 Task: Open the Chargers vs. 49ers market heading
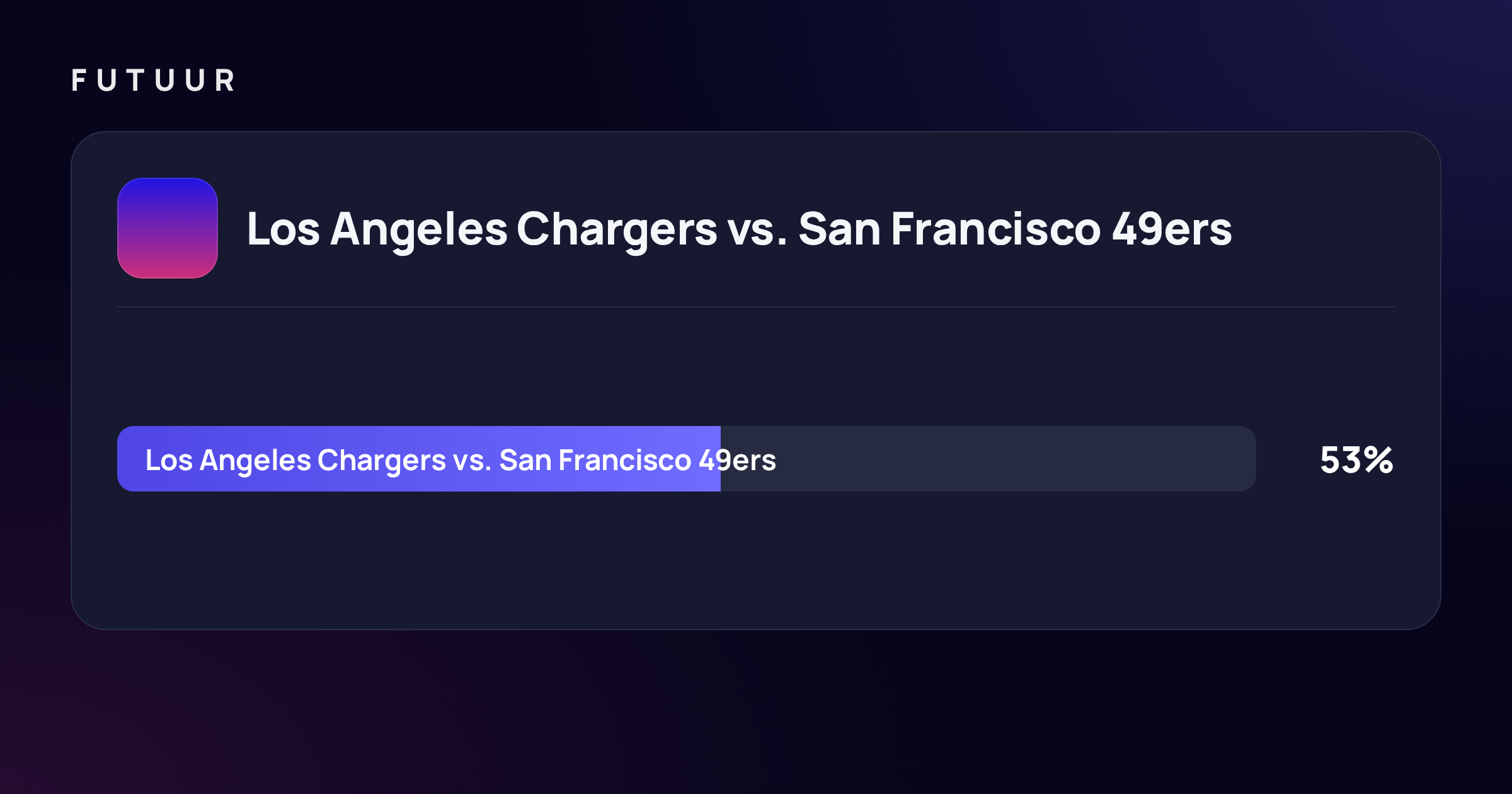click(x=739, y=229)
